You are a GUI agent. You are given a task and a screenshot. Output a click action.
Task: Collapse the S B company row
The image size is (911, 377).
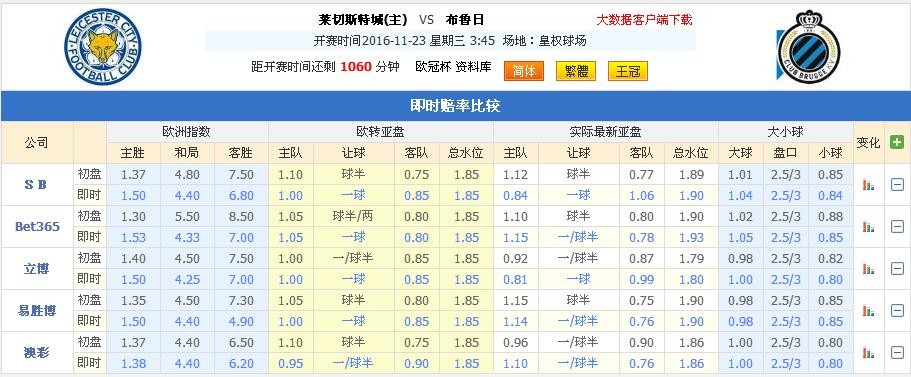[x=897, y=185]
